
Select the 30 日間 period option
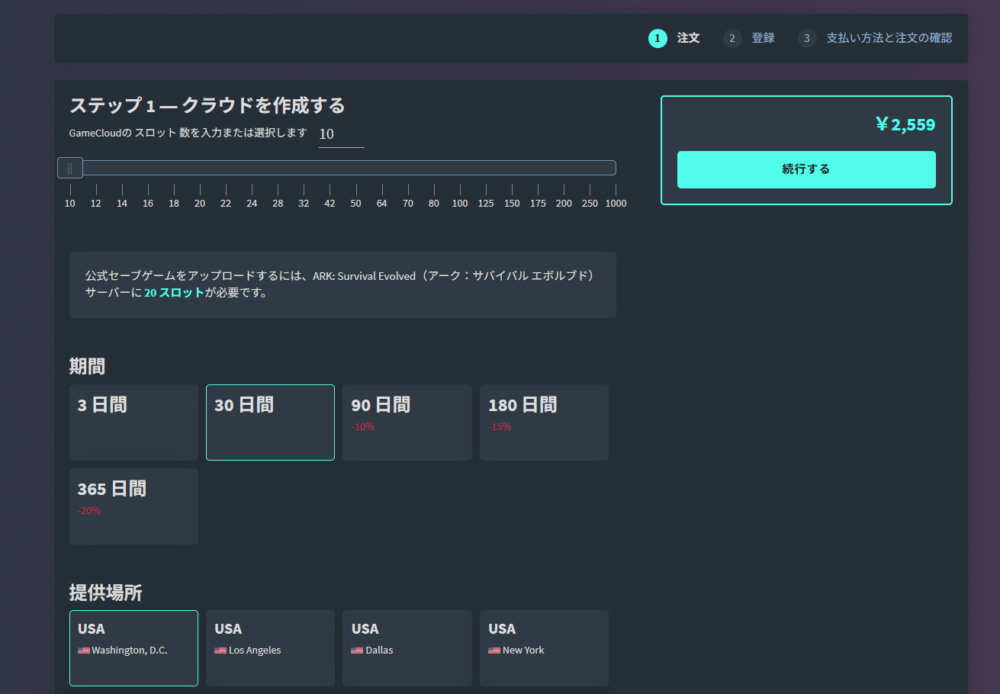(270, 422)
